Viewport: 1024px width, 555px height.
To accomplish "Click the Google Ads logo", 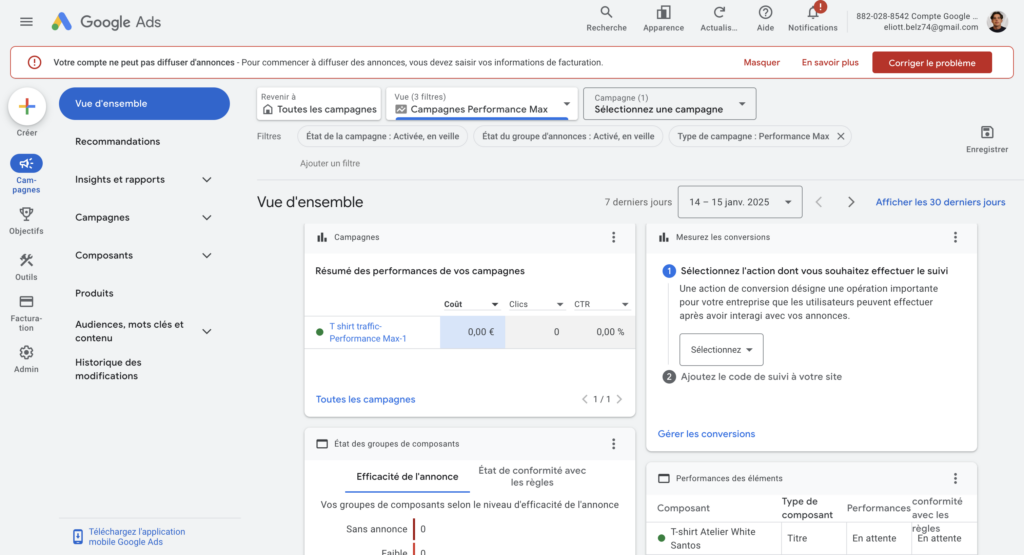I will [x=106, y=22].
